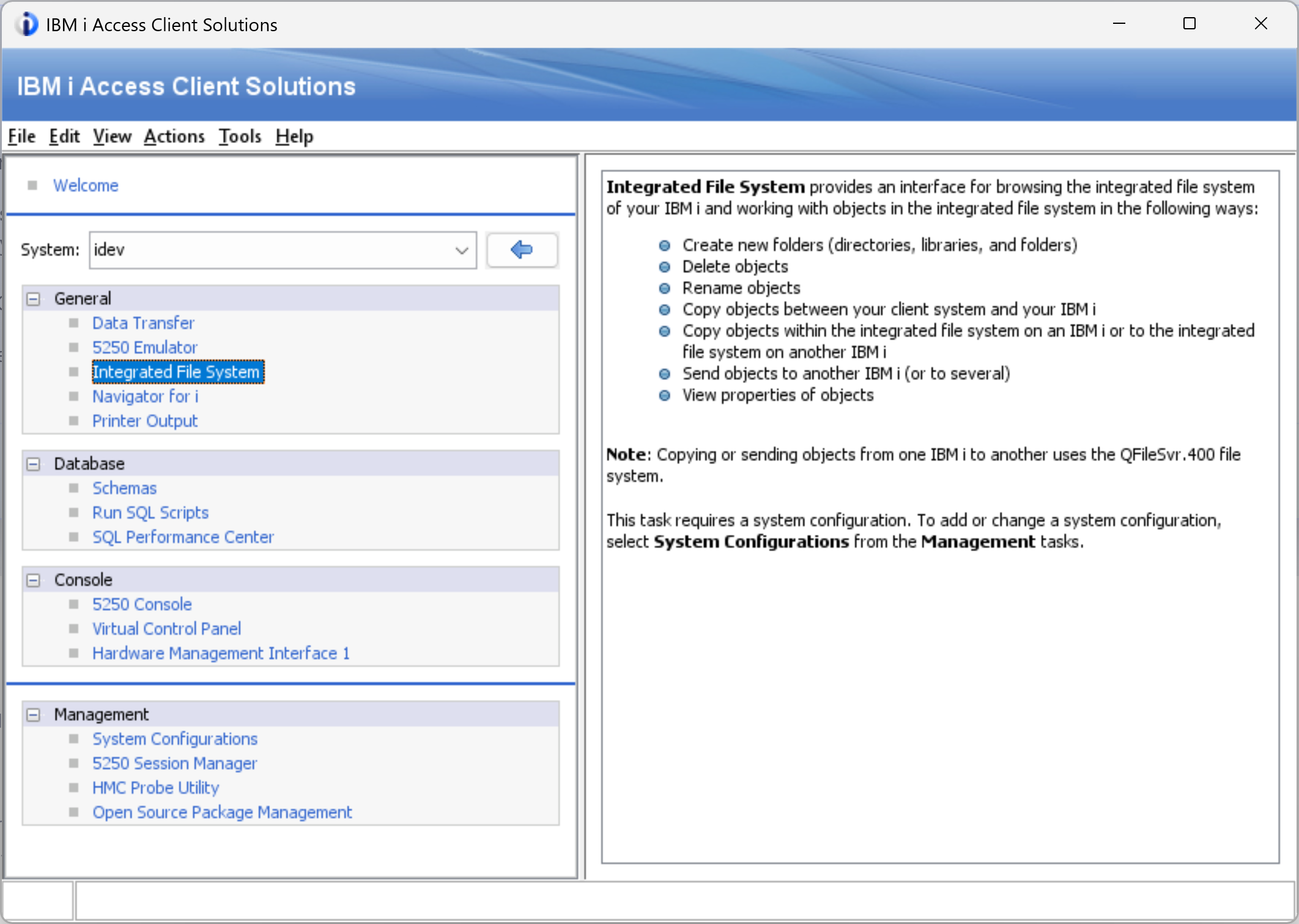Collapse the Console section
Screen dimensions: 1299x924
[x=34, y=580]
